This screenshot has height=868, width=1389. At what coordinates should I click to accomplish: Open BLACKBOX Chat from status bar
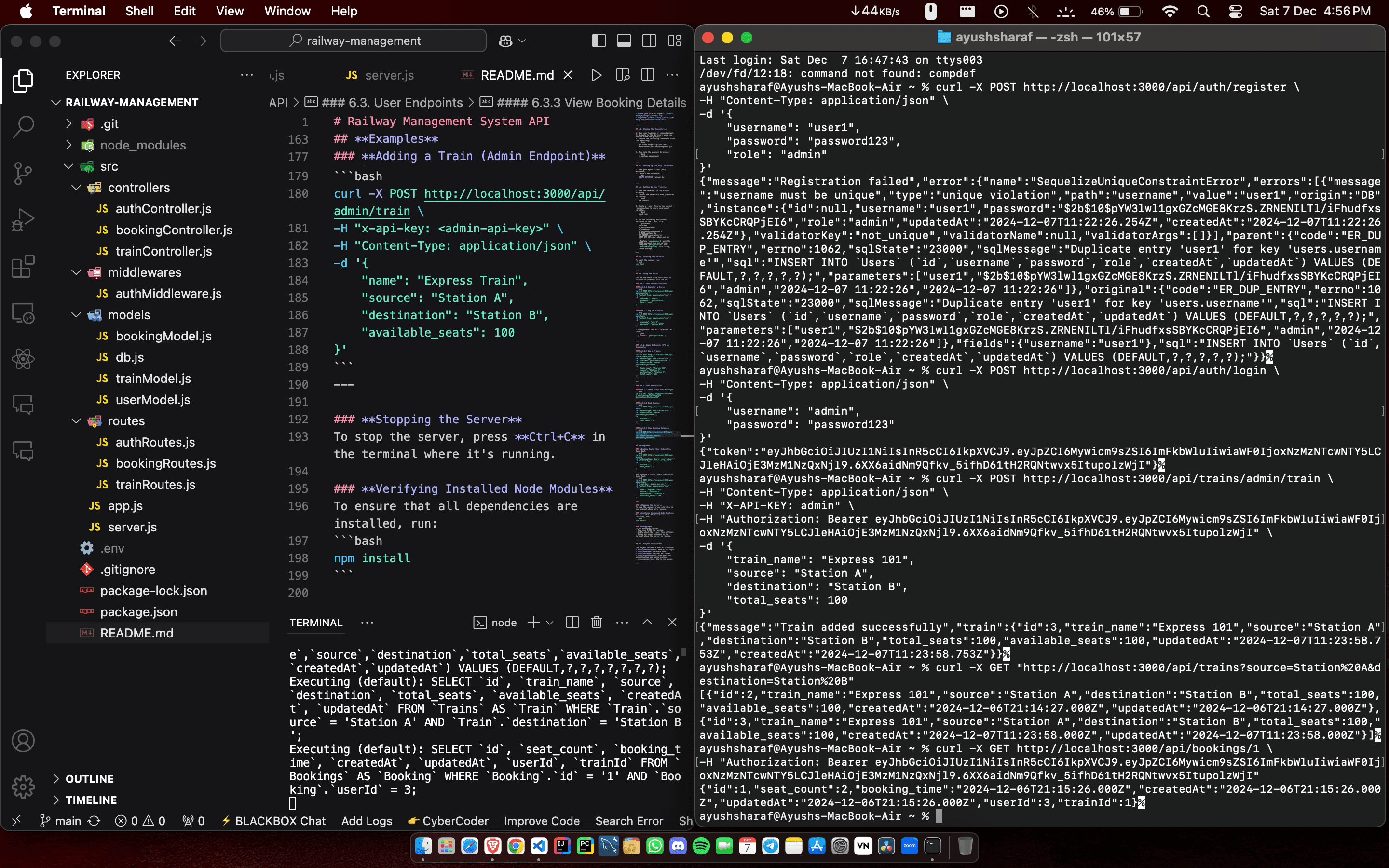274,821
